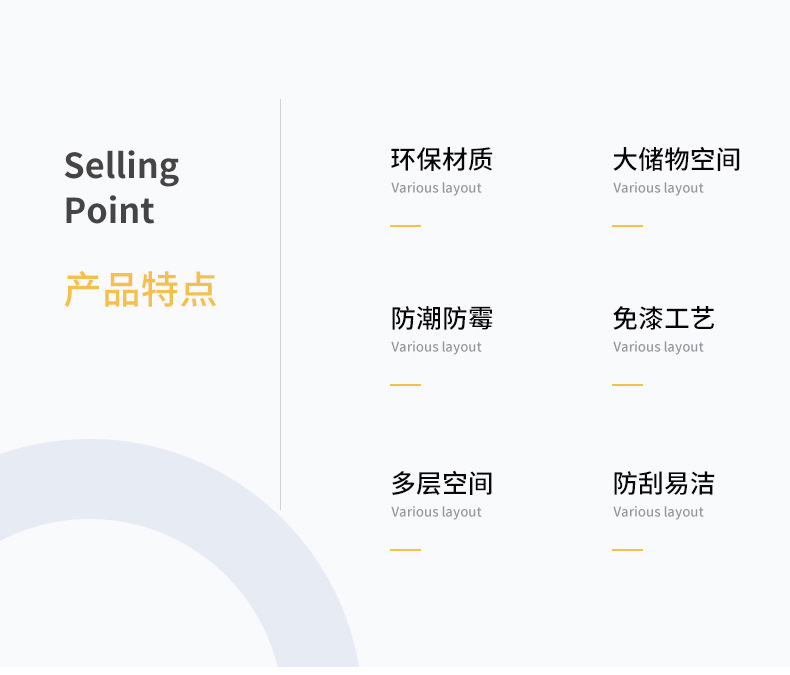Click the Selling Point heading
The height and width of the screenshot is (675, 790).
click(x=121, y=188)
